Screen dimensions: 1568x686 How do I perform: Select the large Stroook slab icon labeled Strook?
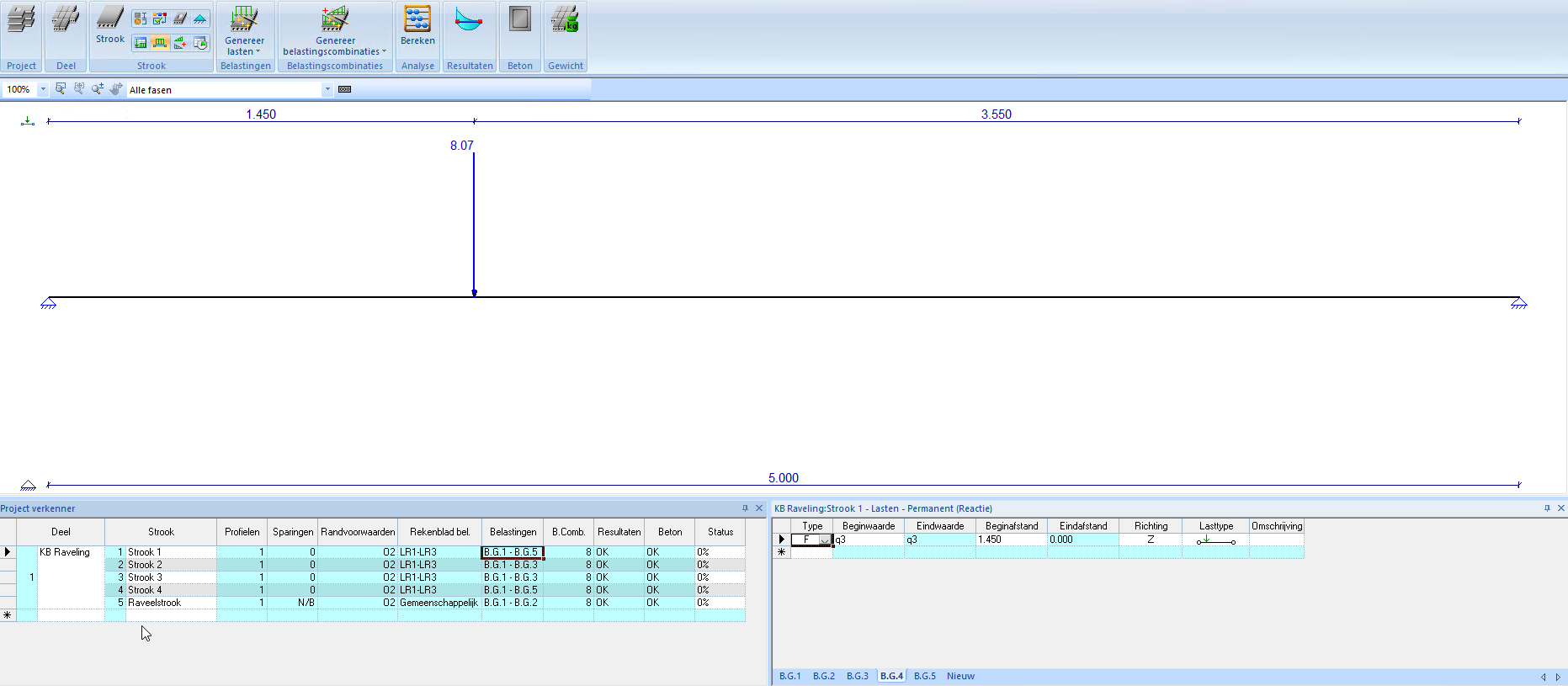click(109, 25)
